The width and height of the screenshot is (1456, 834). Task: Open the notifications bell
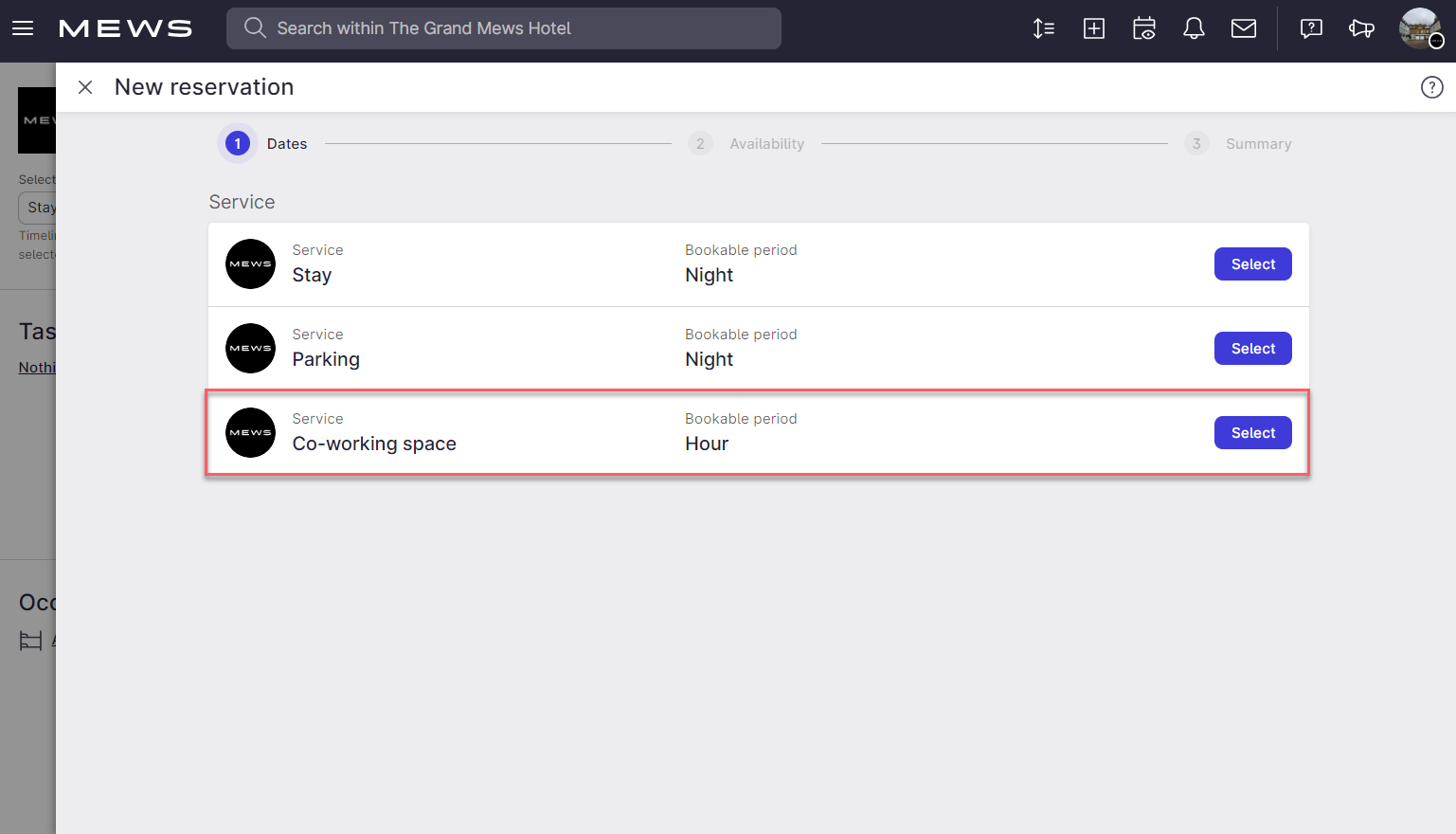pyautogui.click(x=1194, y=28)
